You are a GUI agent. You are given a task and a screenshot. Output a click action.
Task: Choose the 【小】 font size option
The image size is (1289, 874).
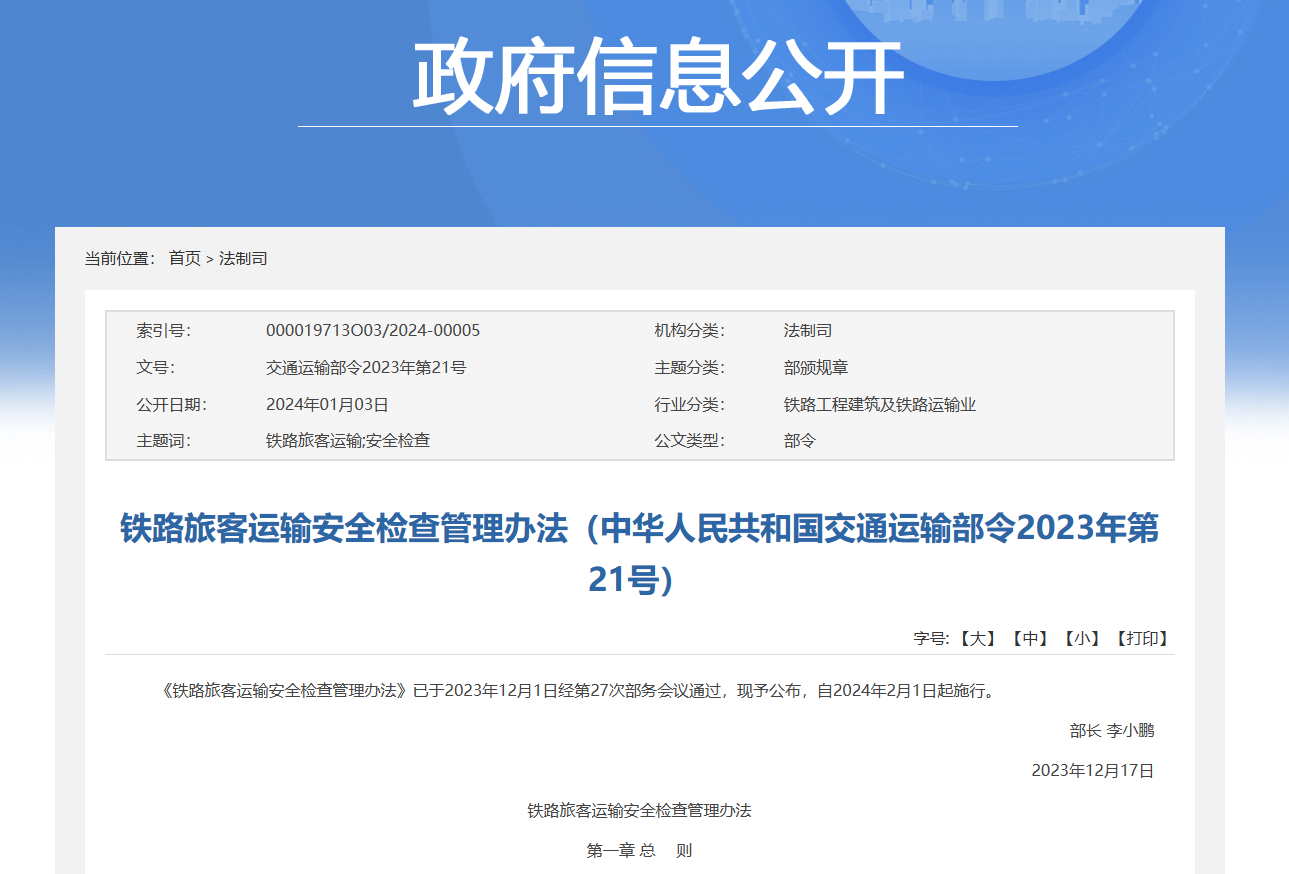click(x=1082, y=638)
